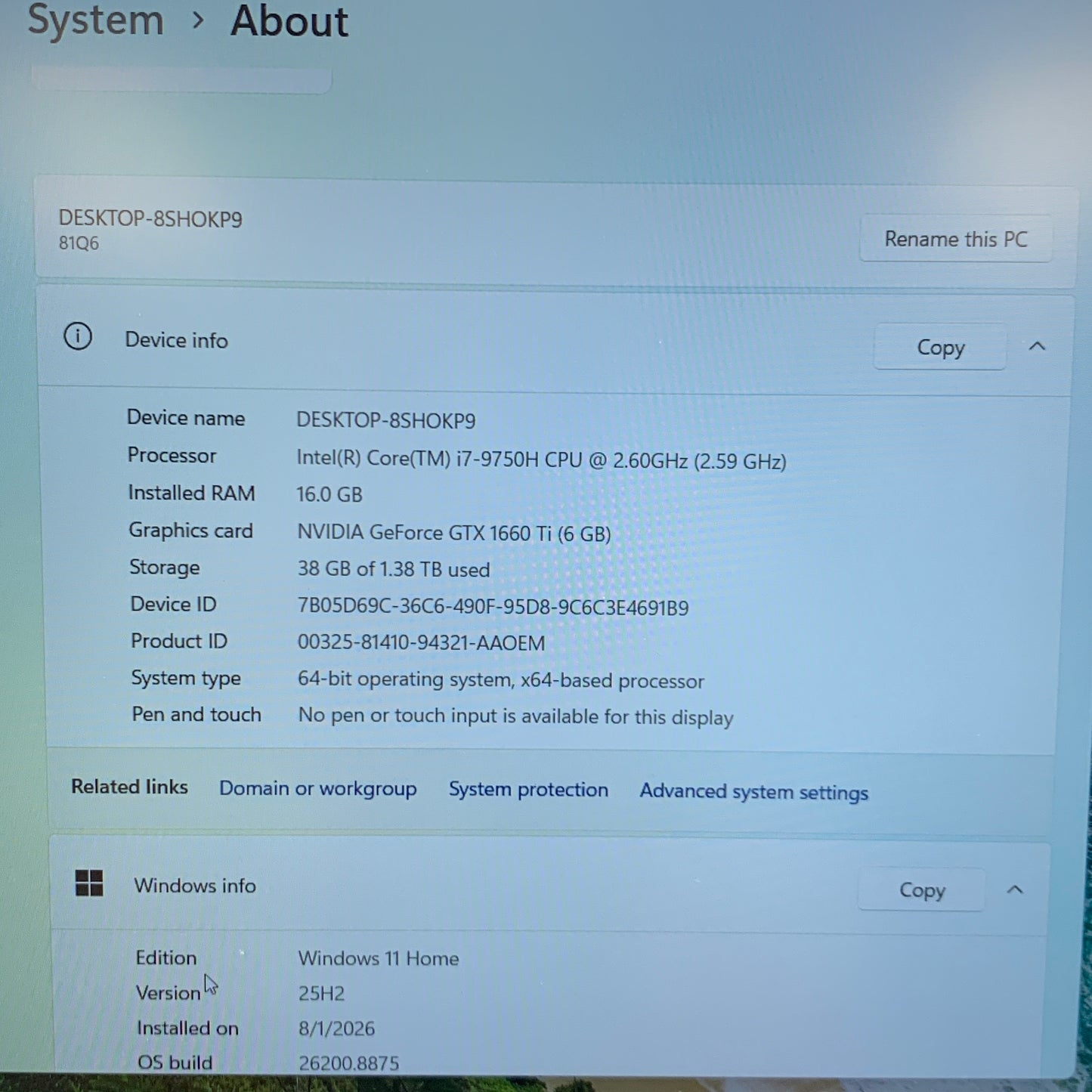This screenshot has width=1092, height=1092.
Task: Click Storage value 38 GB of 1.38 TB used
Action: 393,569
